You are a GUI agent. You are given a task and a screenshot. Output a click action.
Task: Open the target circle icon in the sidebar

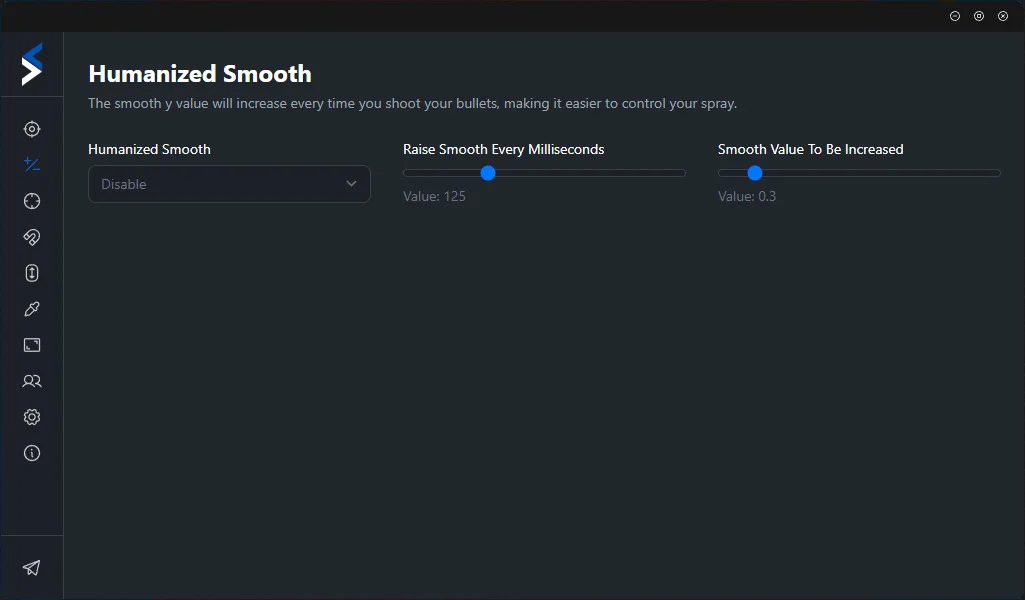[32, 129]
